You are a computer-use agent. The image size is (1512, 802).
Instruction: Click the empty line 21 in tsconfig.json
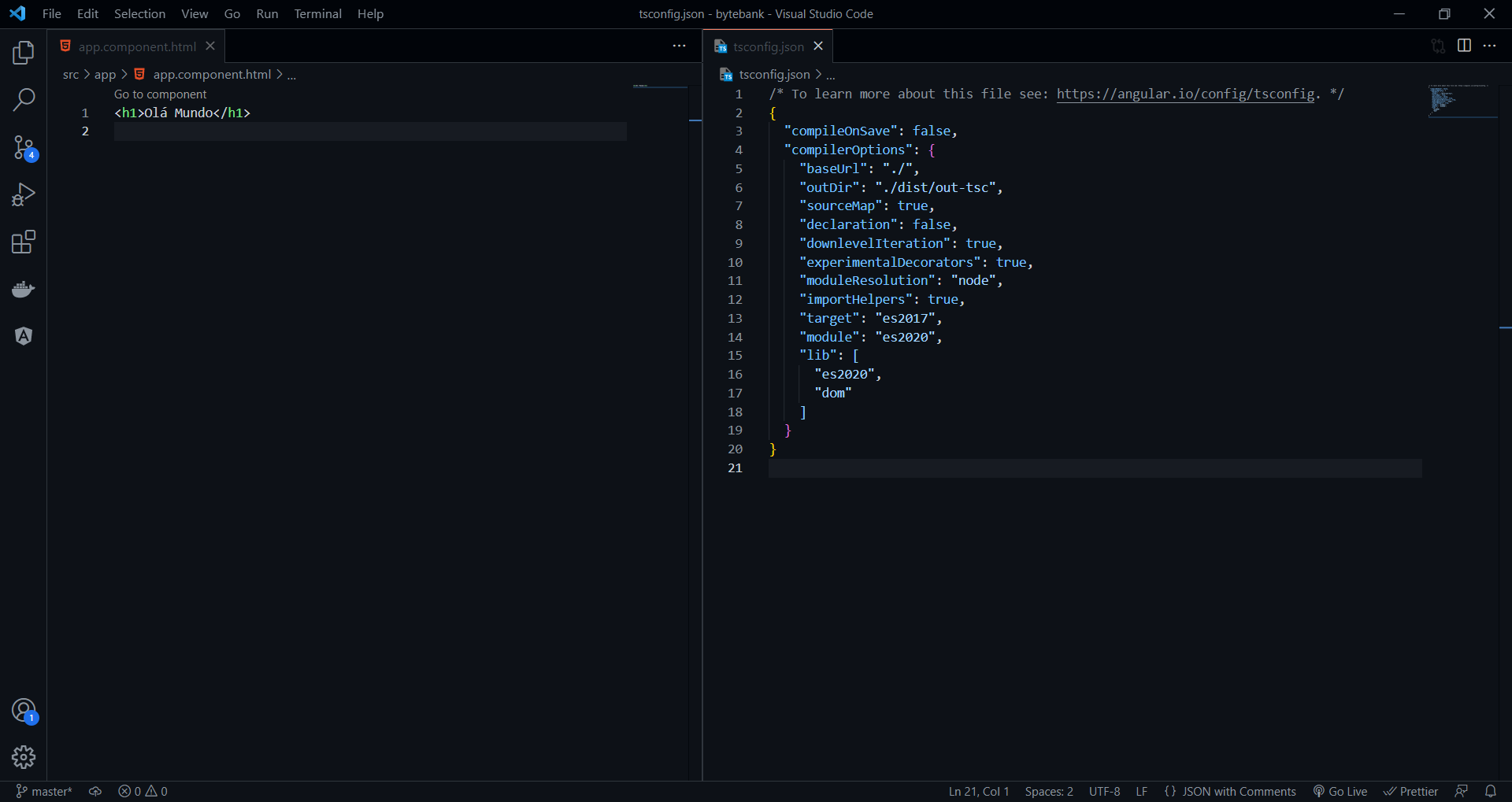[x=1095, y=468]
